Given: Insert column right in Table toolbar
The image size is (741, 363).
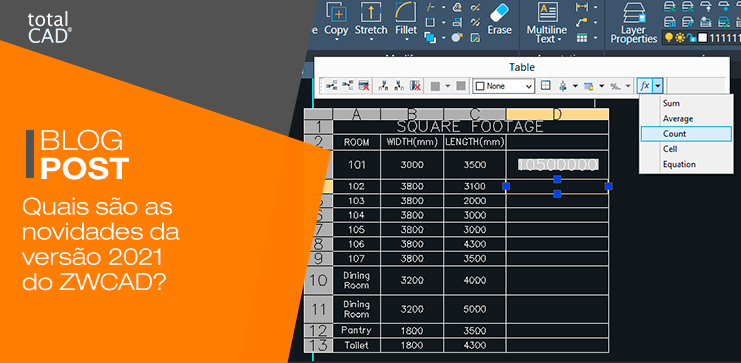Looking at the screenshot, I should 399,86.
